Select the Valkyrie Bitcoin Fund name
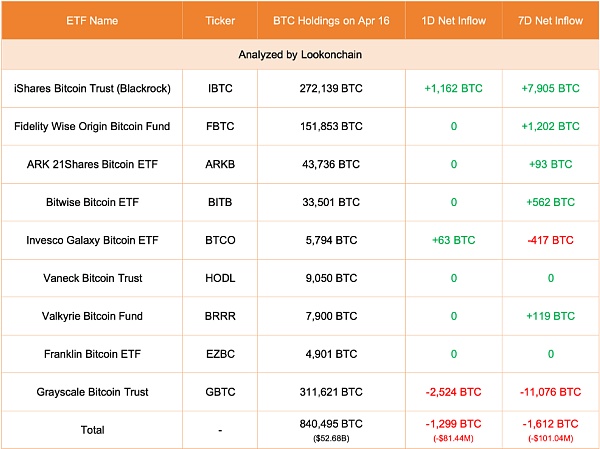The image size is (600, 449). (92, 316)
